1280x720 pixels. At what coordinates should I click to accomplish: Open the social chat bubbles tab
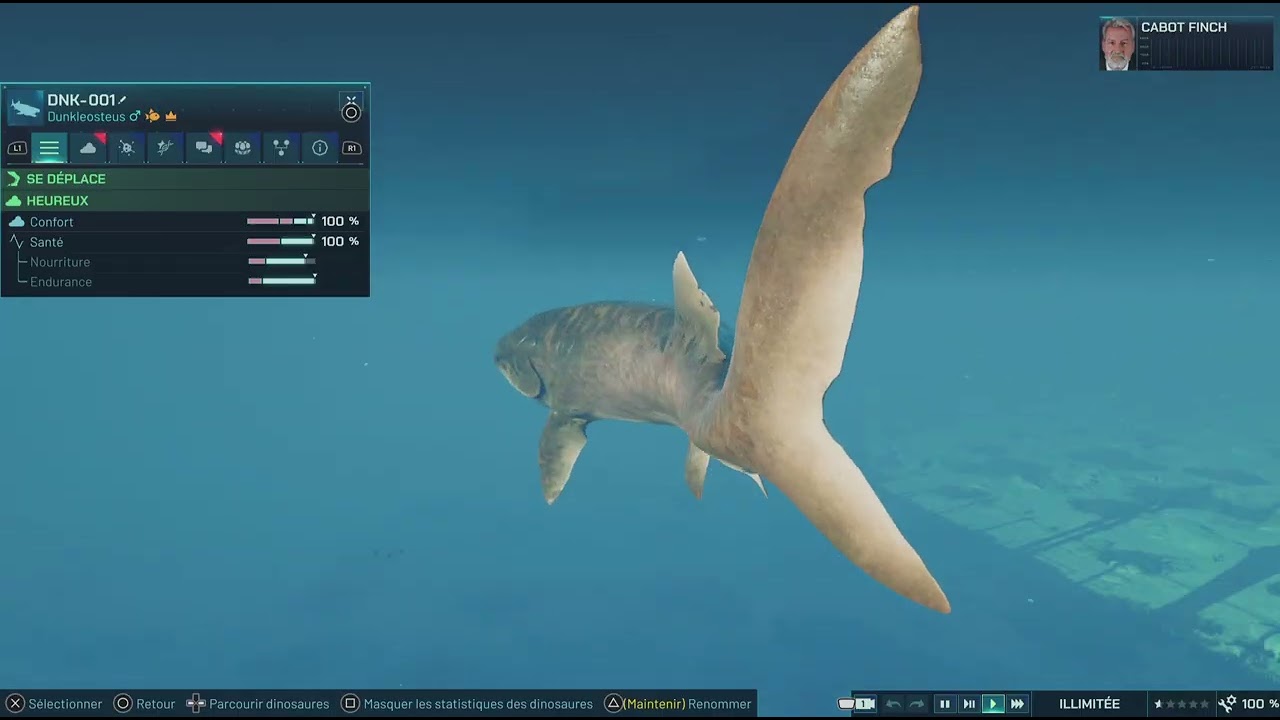pyautogui.click(x=204, y=148)
